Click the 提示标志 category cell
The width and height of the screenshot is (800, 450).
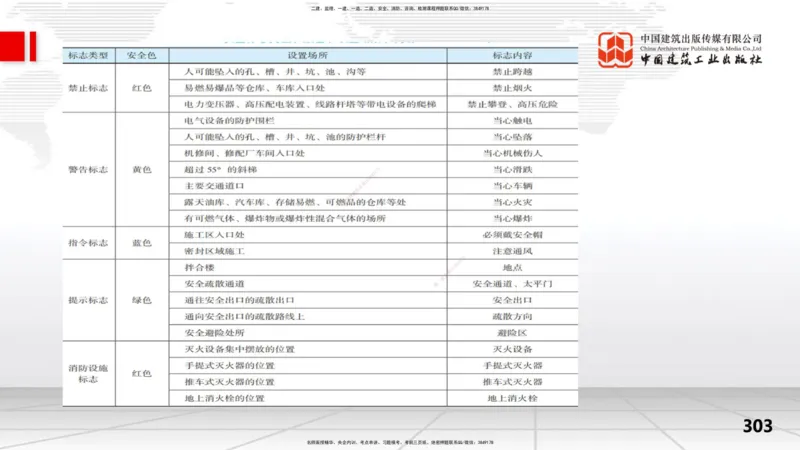tap(89, 300)
